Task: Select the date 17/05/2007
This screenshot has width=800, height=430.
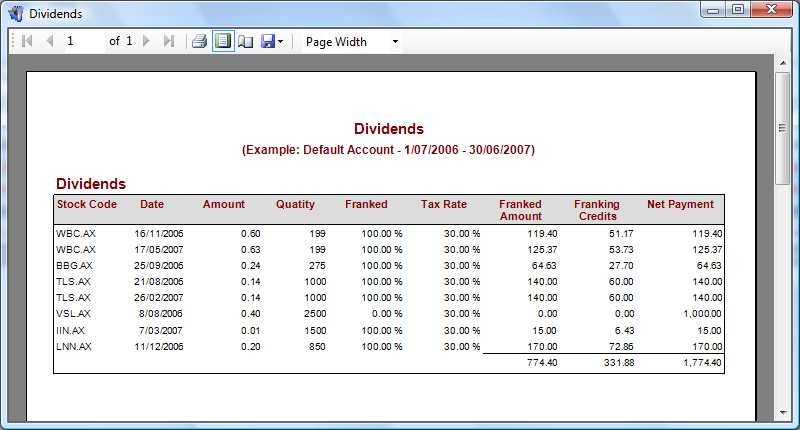Action: pyautogui.click(x=159, y=249)
